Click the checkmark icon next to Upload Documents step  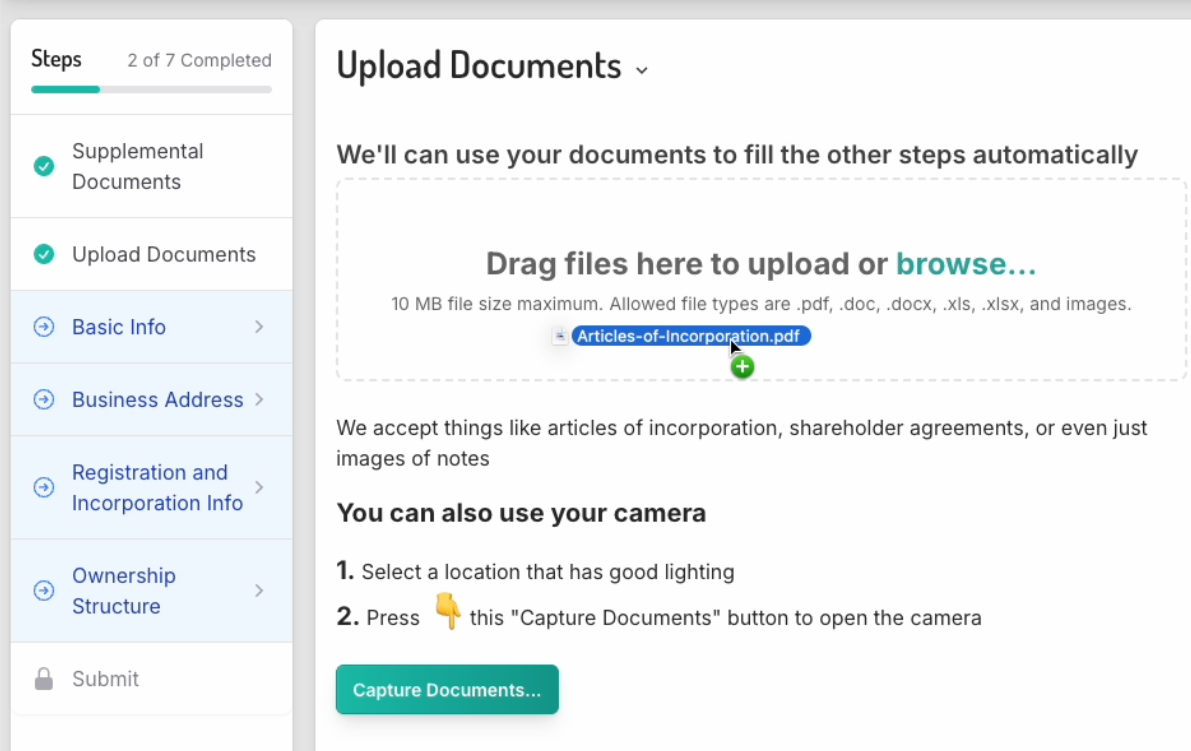tap(44, 254)
